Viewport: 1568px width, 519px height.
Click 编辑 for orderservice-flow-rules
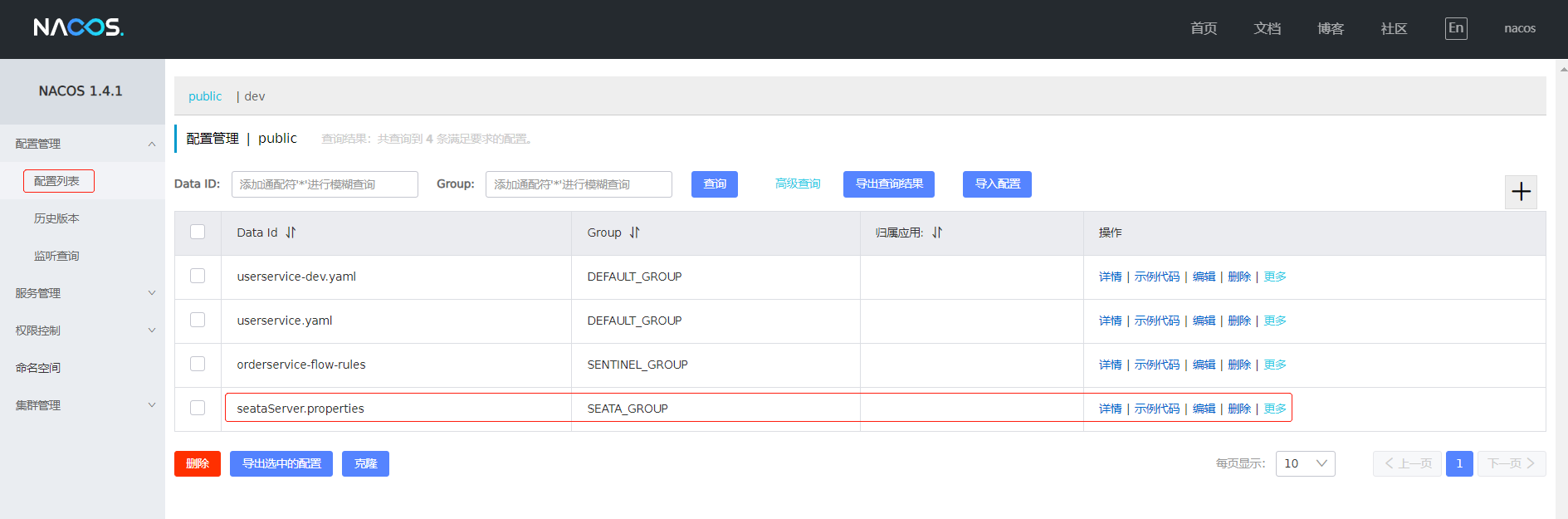(x=1204, y=365)
